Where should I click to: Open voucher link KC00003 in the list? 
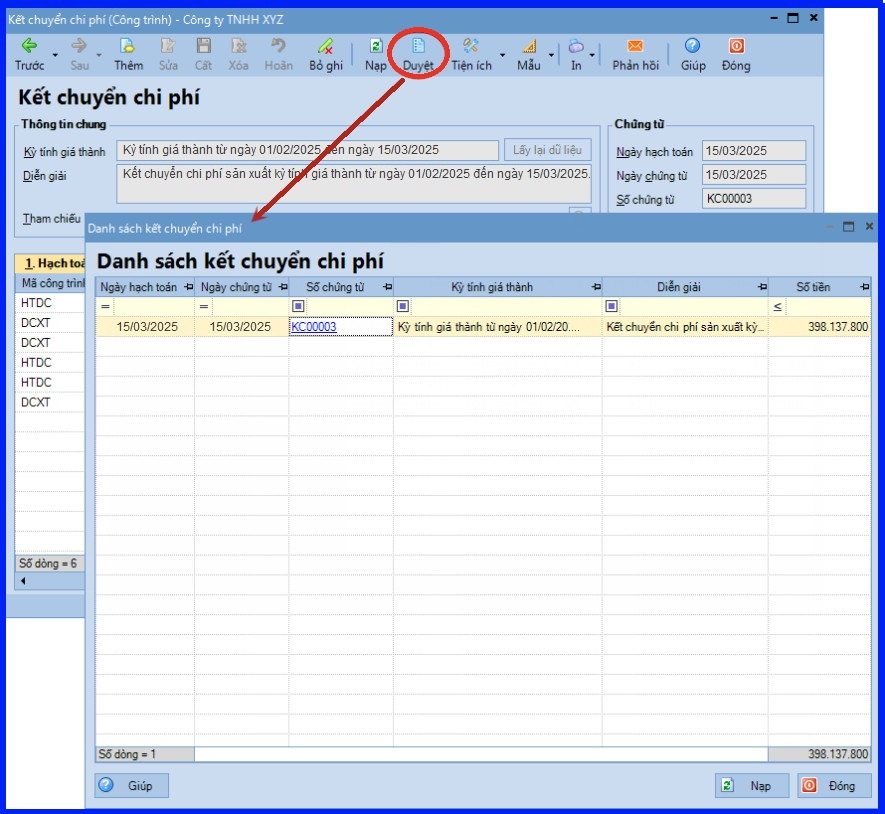point(314,327)
